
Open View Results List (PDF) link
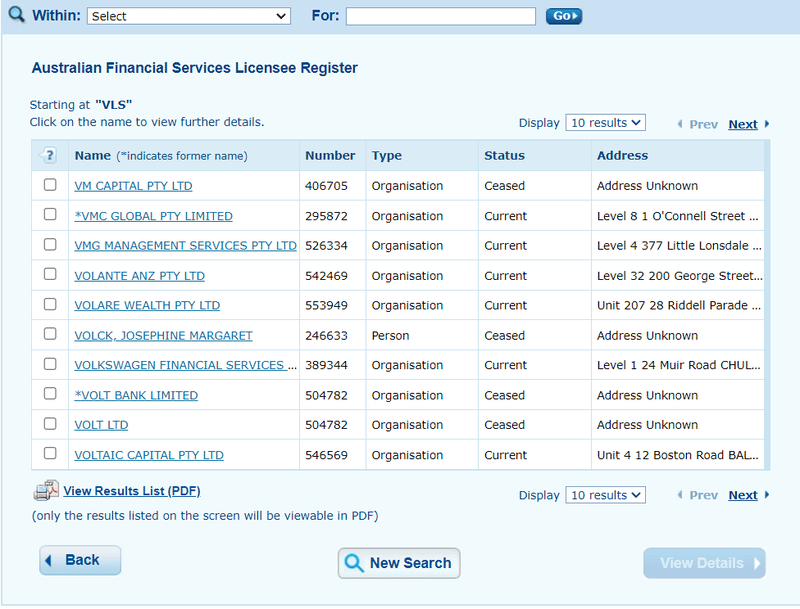pos(132,491)
